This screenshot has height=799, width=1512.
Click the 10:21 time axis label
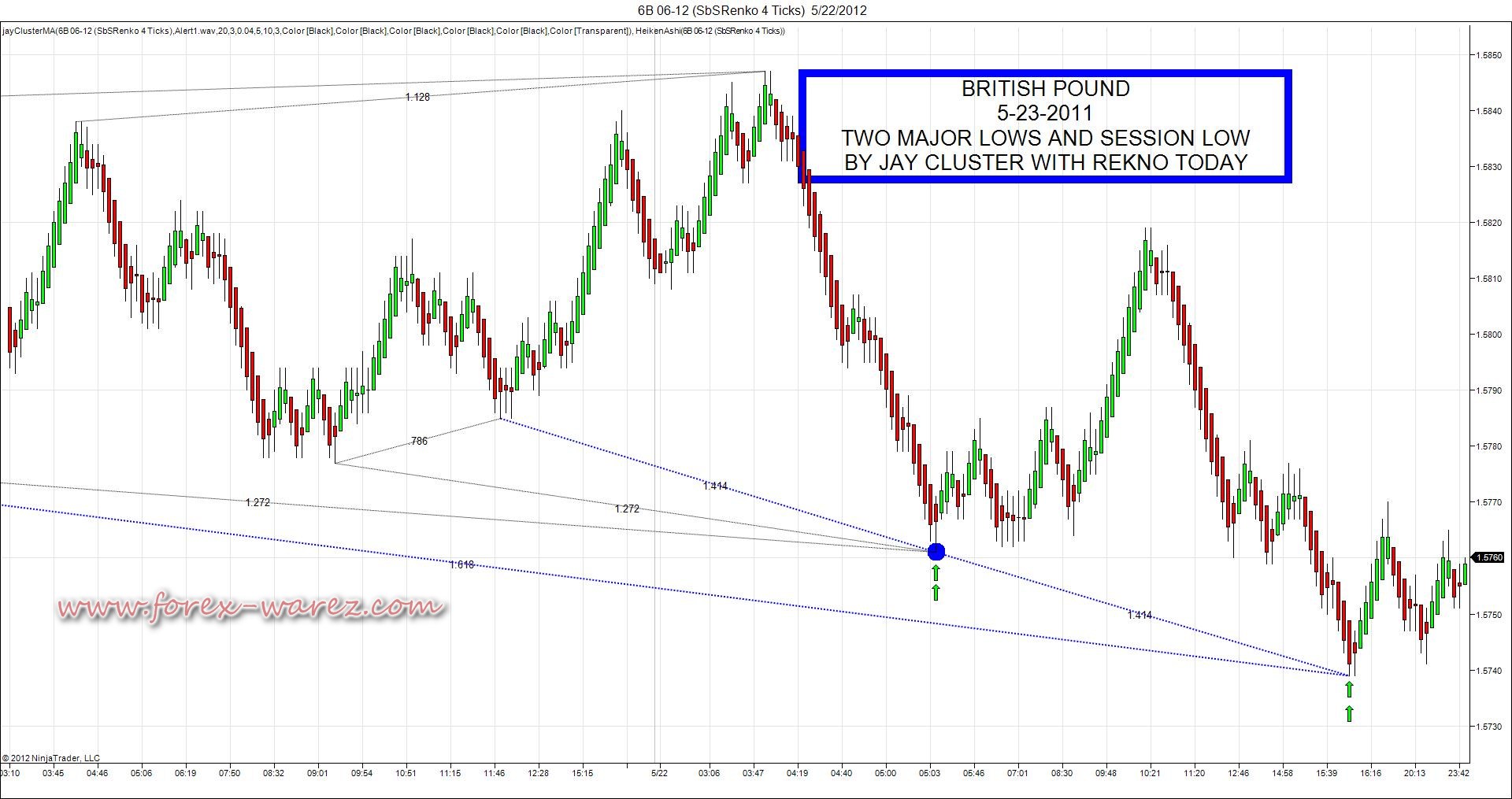[x=1150, y=773]
